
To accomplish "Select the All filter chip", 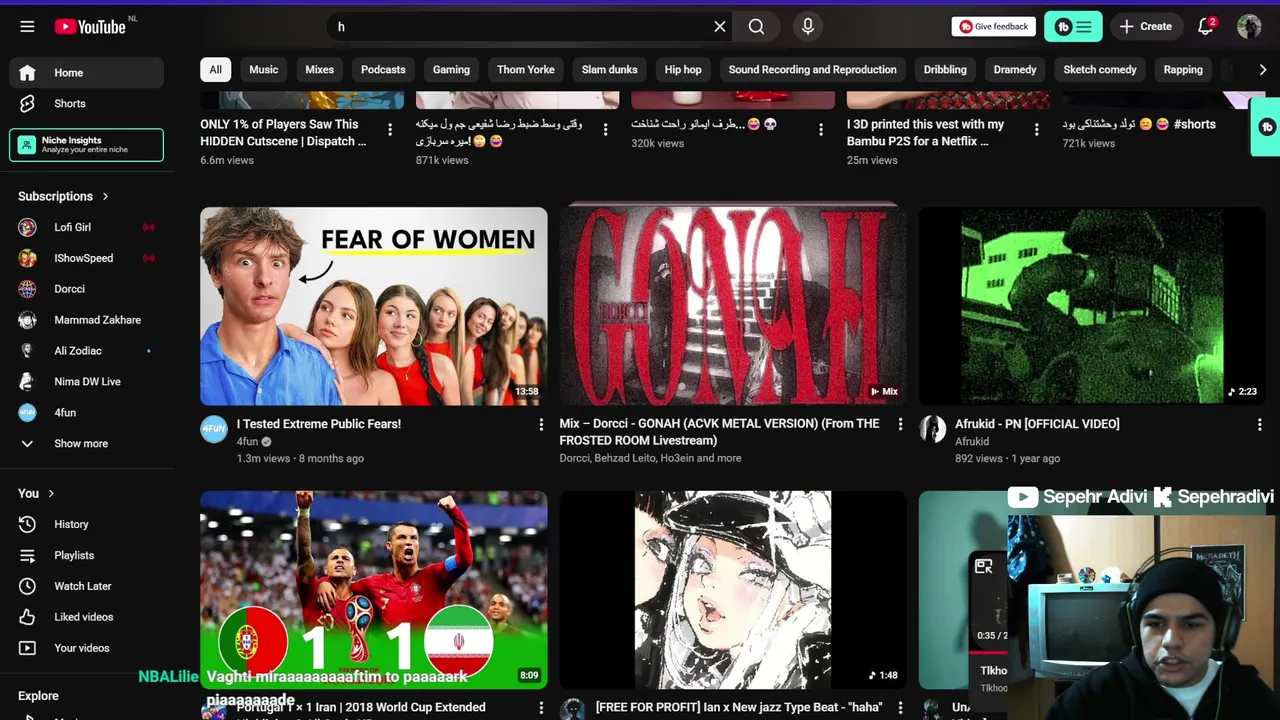I will [x=215, y=70].
